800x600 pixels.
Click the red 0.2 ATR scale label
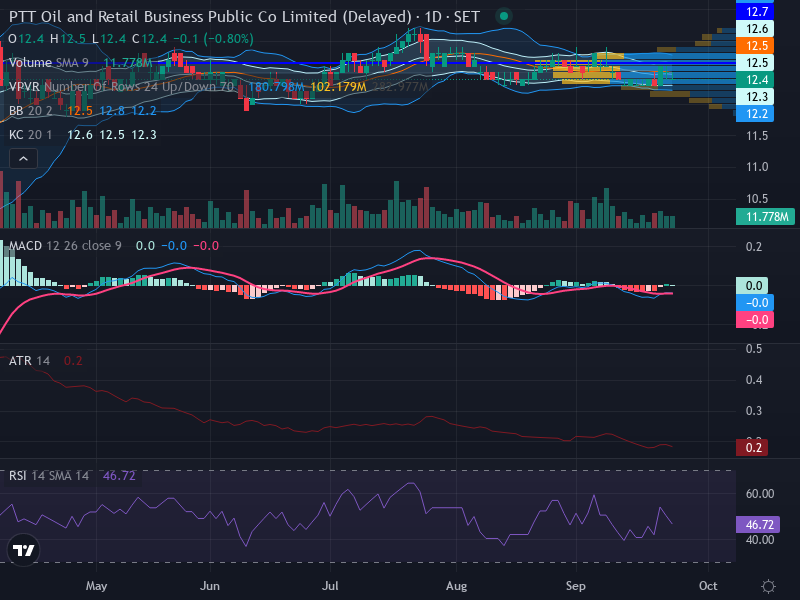pyautogui.click(x=752, y=448)
